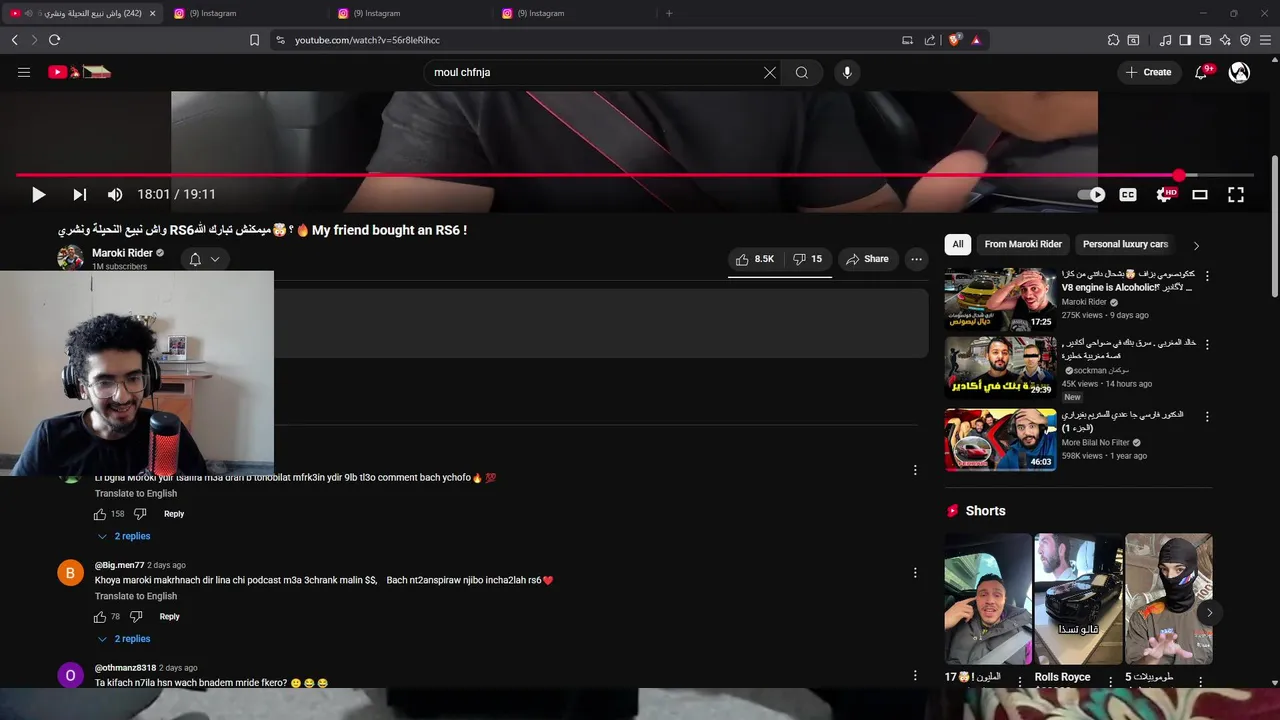Translate @Big.men77's comment to English
Screen dimensions: 1280x720
coord(136,596)
